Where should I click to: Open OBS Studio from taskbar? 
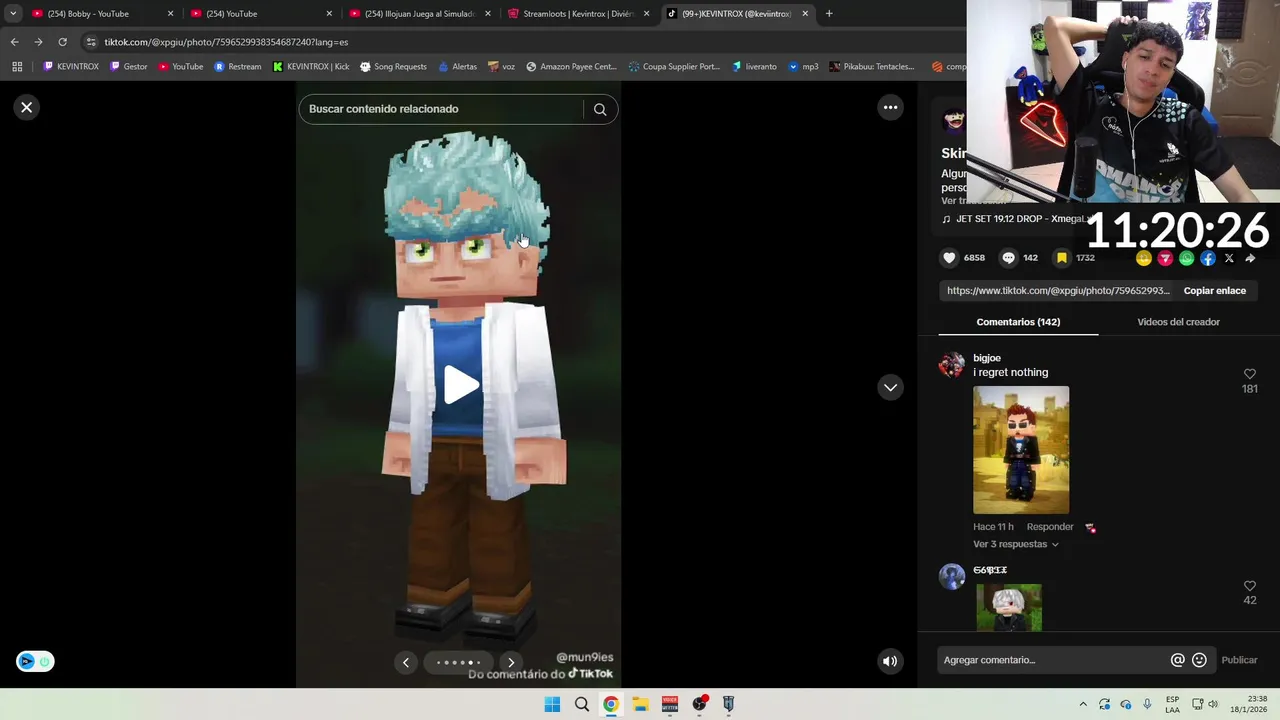click(x=699, y=704)
